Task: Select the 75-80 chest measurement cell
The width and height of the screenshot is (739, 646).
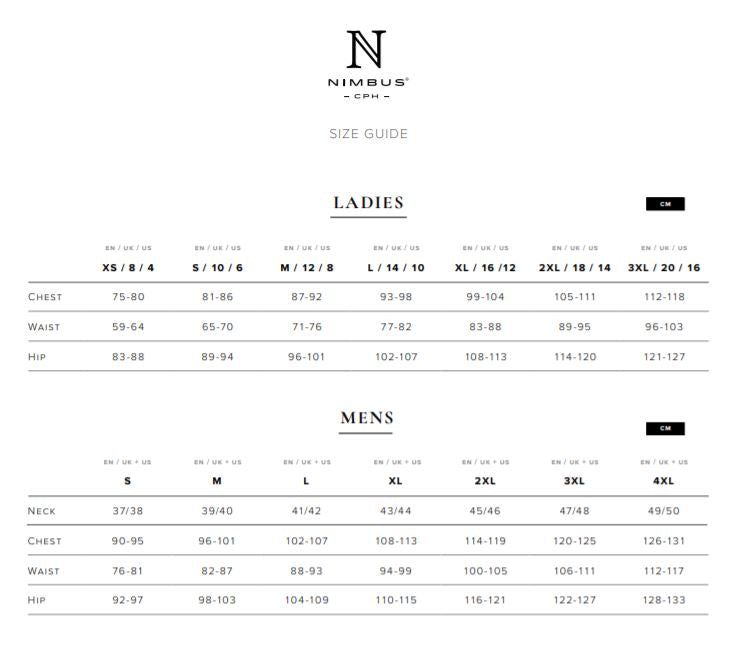Action: coord(128,297)
